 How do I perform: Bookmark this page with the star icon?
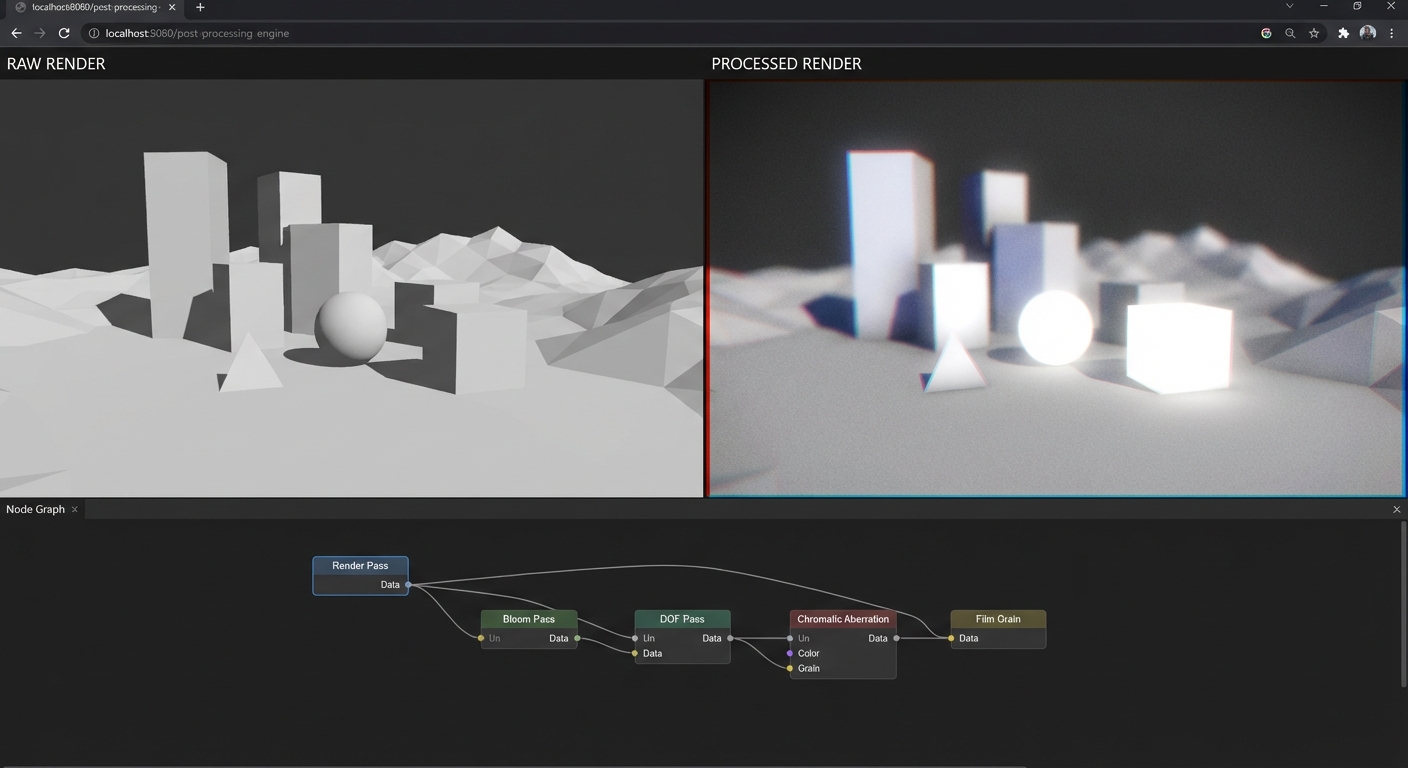click(x=1314, y=33)
